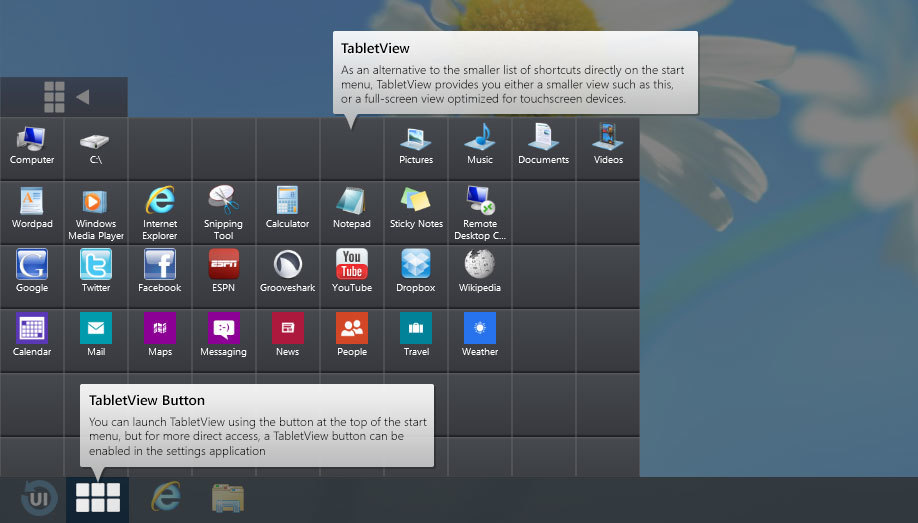Screen dimensions: 918x523
Task: Open the Wikipedia shortcut tile
Action: [x=479, y=276]
